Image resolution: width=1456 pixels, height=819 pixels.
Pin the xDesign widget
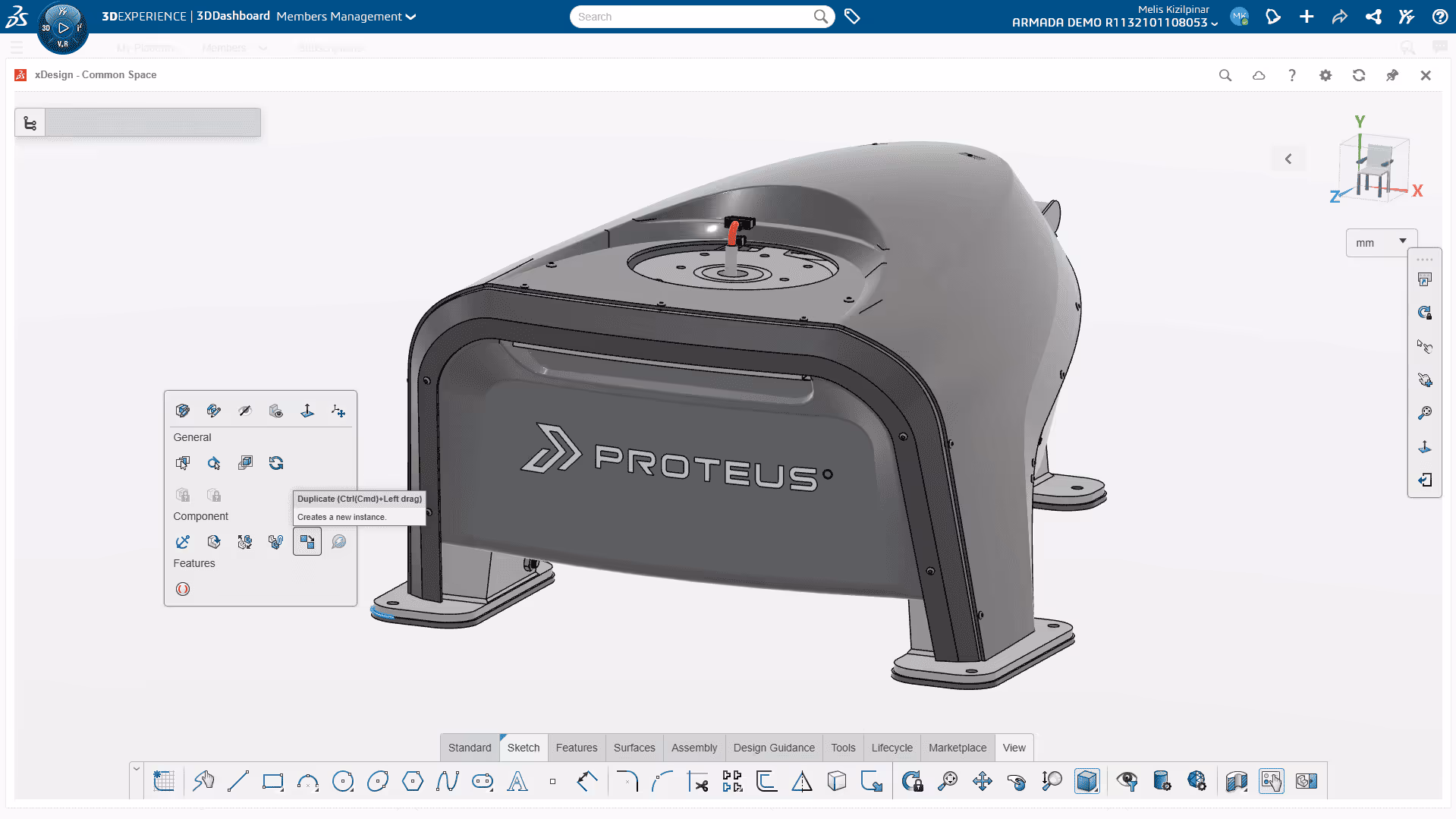pos(1392,75)
